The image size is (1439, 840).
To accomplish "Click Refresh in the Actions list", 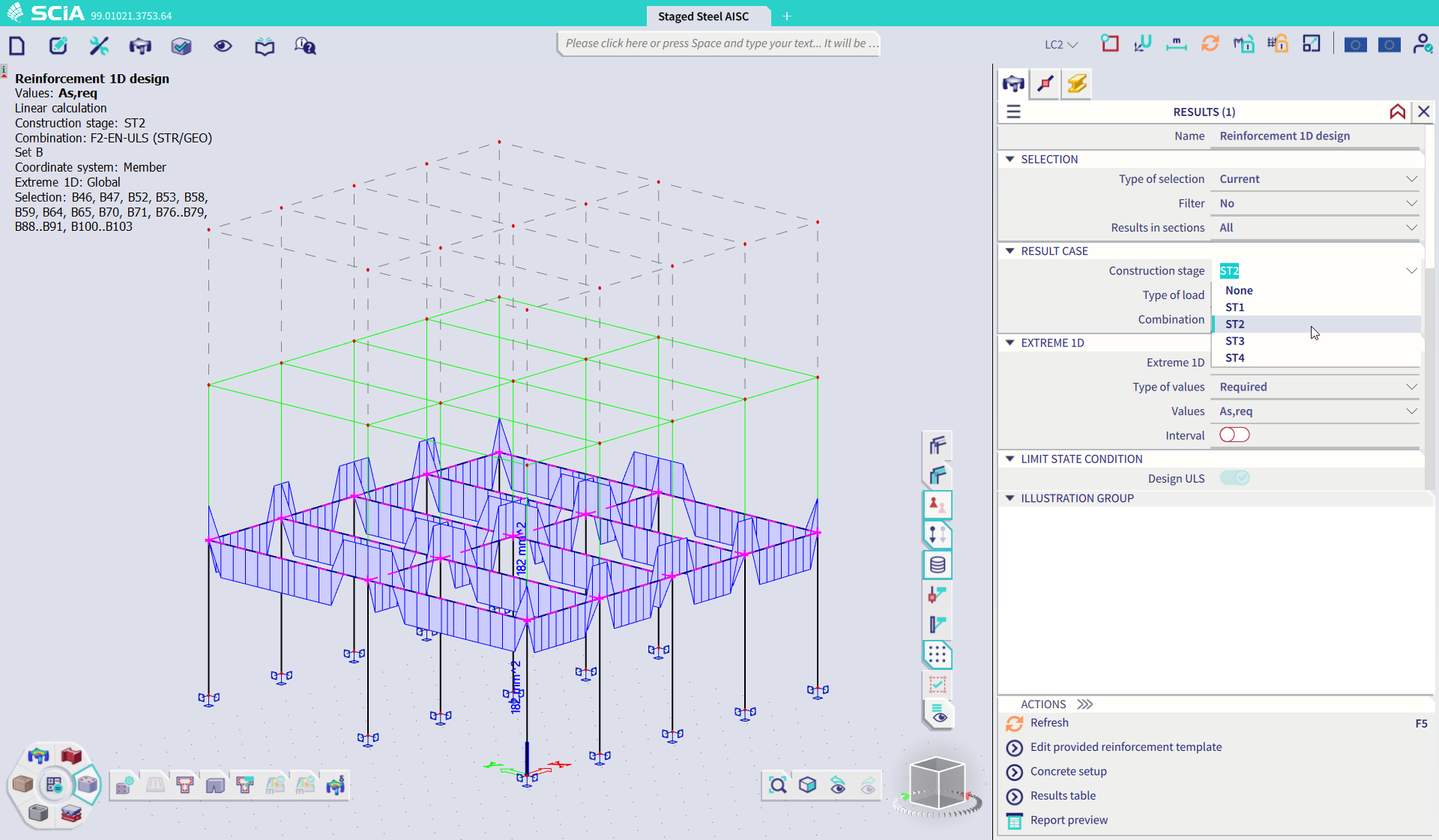I will click(x=1049, y=722).
